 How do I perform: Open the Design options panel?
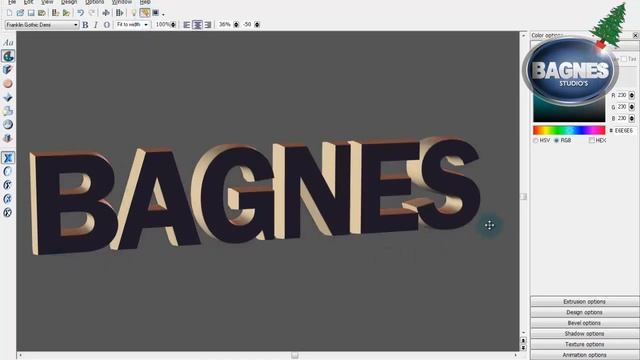coord(584,312)
